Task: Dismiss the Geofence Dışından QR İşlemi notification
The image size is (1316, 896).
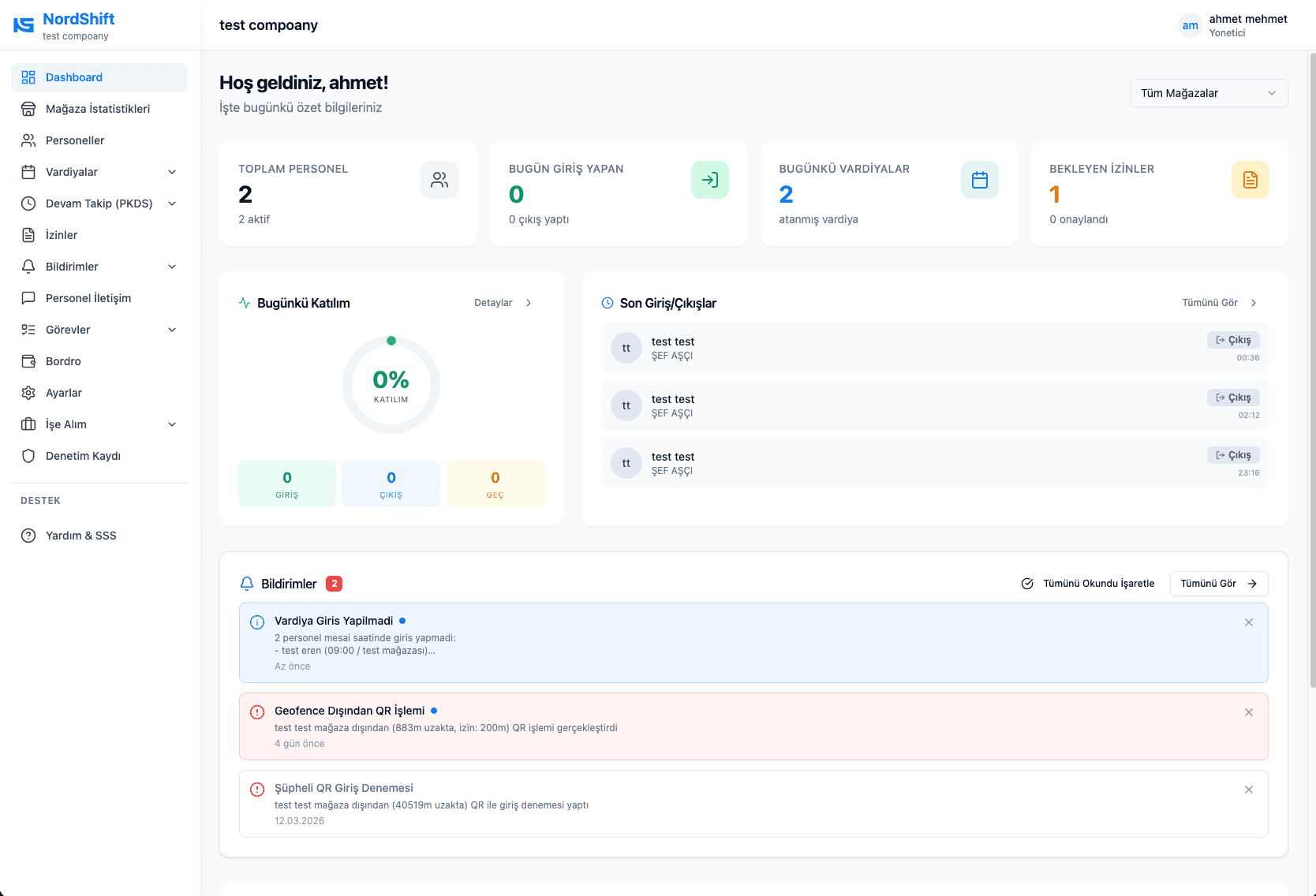Action: pyautogui.click(x=1249, y=712)
